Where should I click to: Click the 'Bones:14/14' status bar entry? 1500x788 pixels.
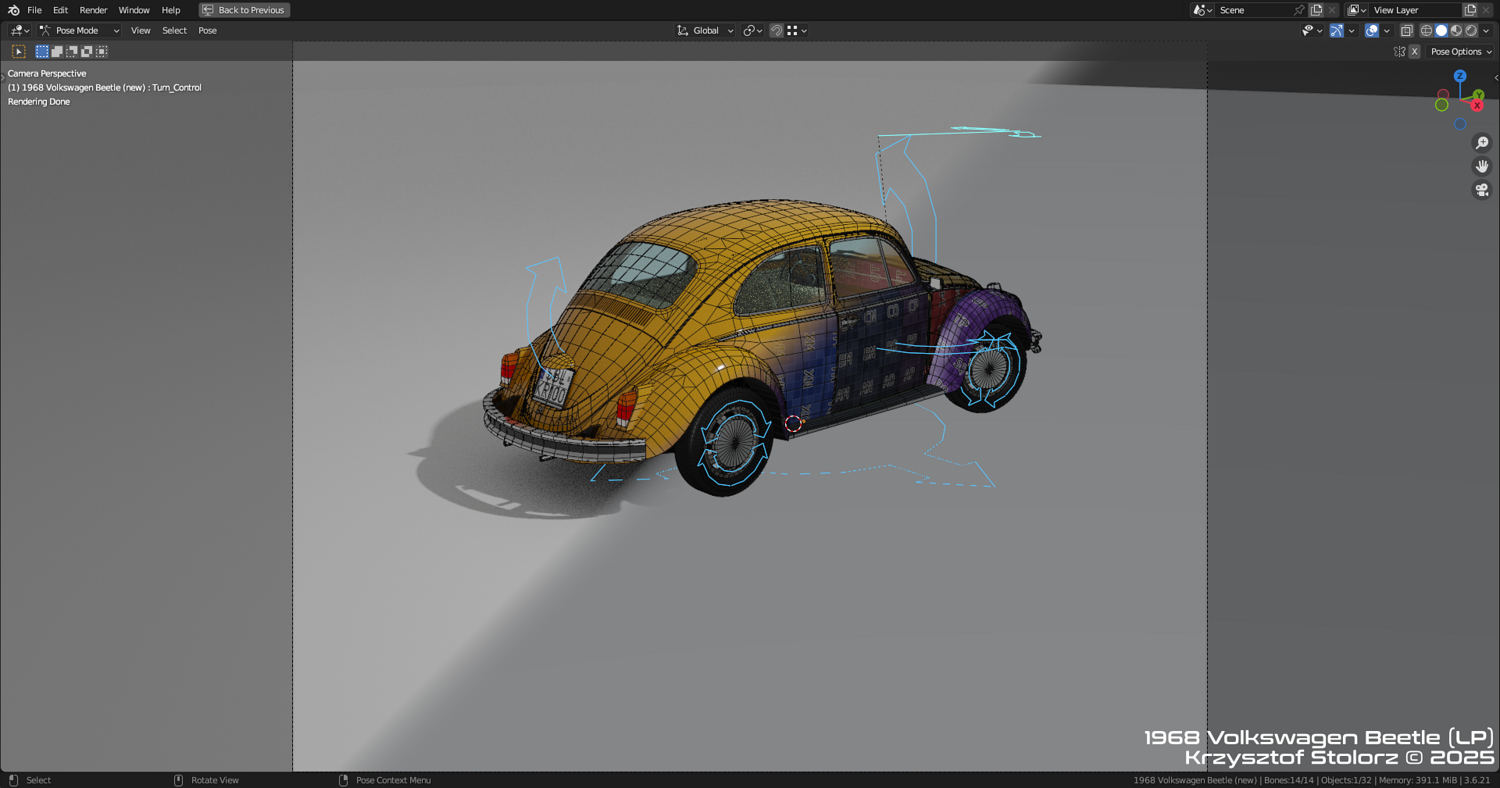[x=1289, y=780]
